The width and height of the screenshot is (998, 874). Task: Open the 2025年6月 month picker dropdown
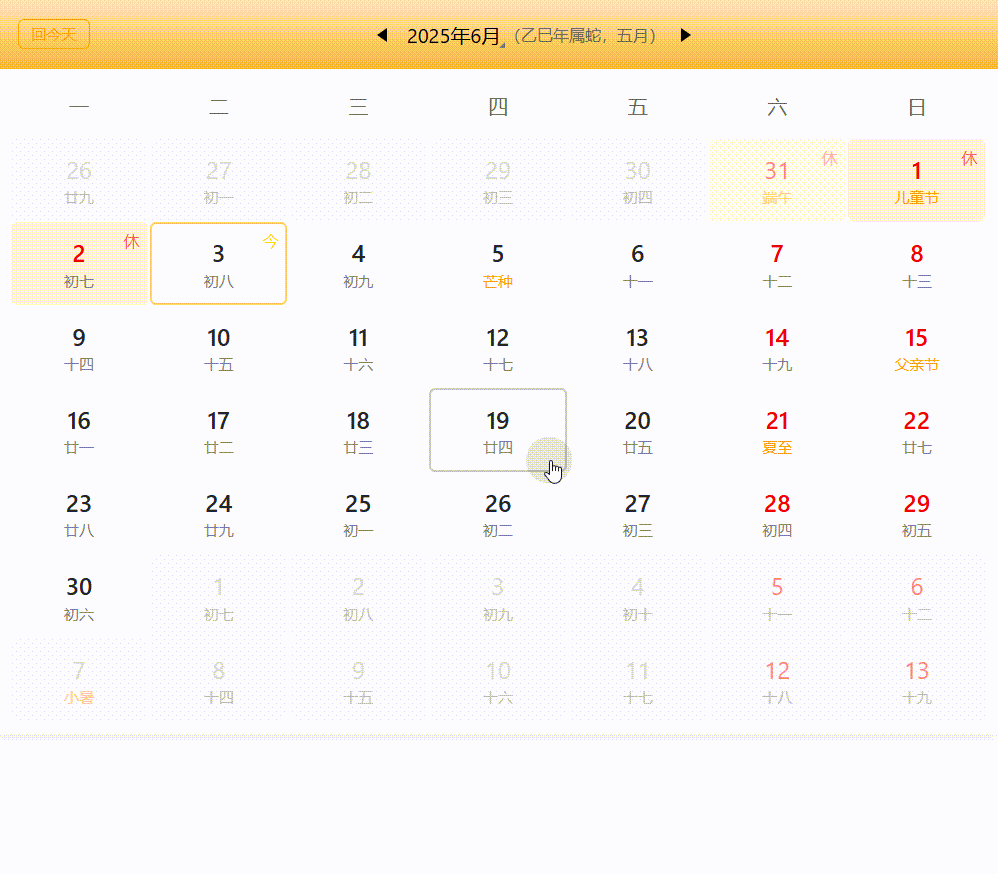pos(455,36)
